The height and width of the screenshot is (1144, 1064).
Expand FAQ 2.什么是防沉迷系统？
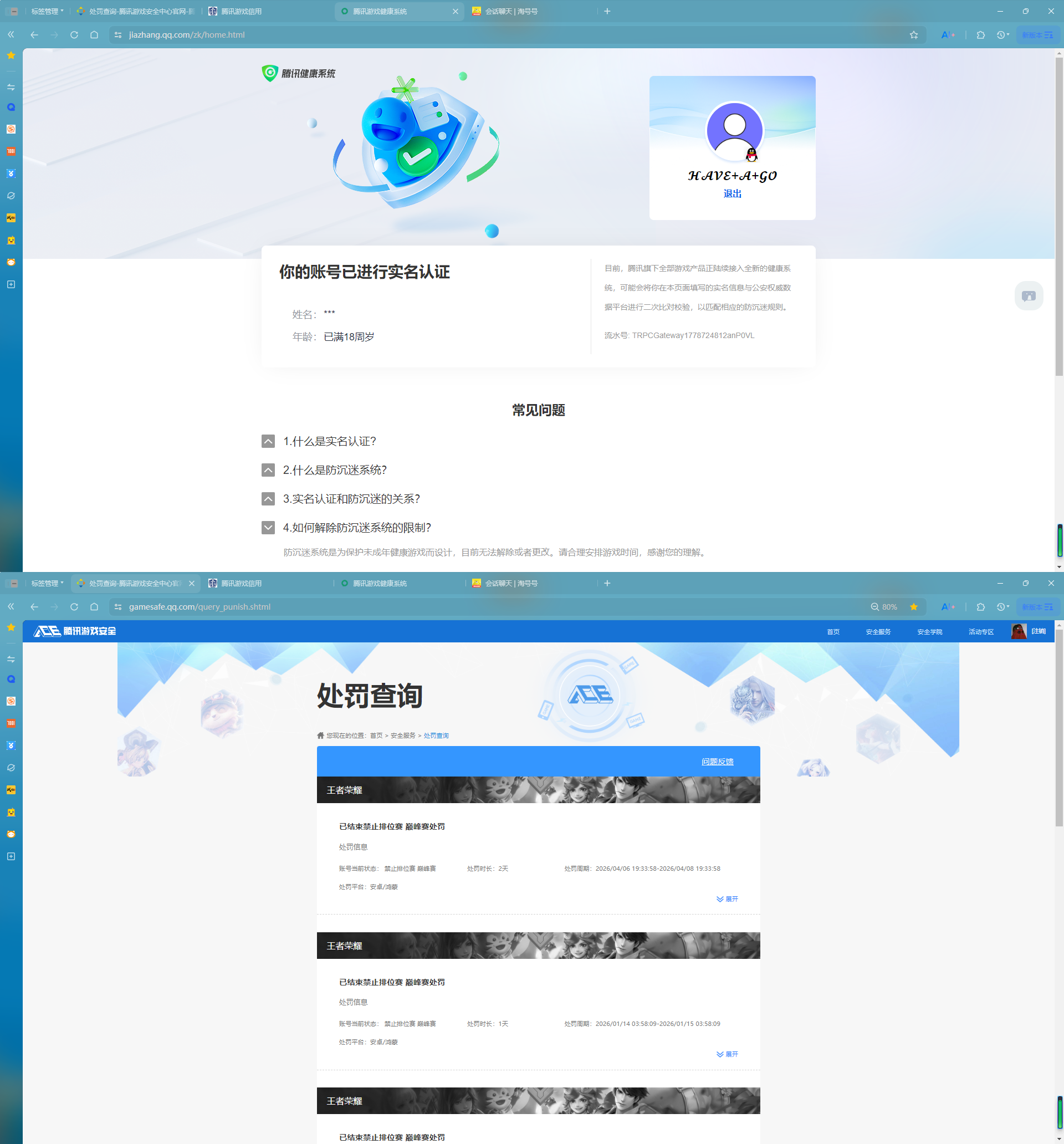coord(268,470)
